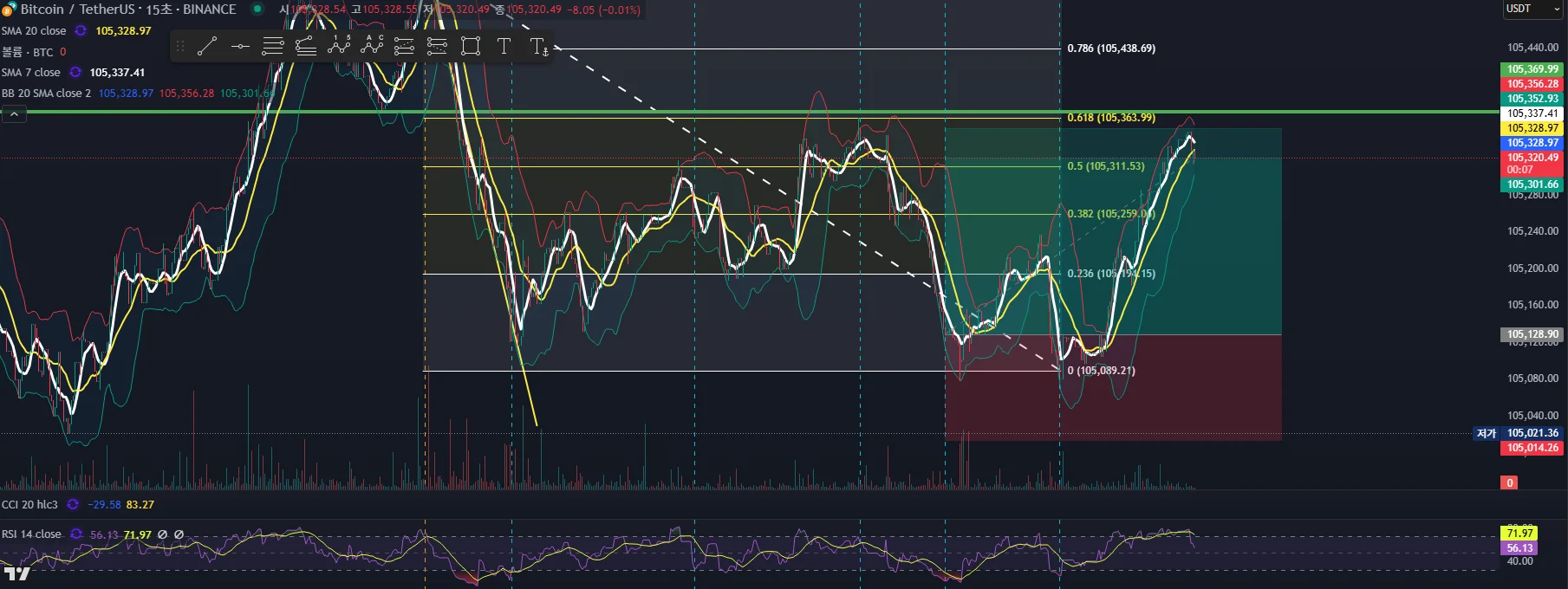Click the 0.382 Fib level label

1110,213
